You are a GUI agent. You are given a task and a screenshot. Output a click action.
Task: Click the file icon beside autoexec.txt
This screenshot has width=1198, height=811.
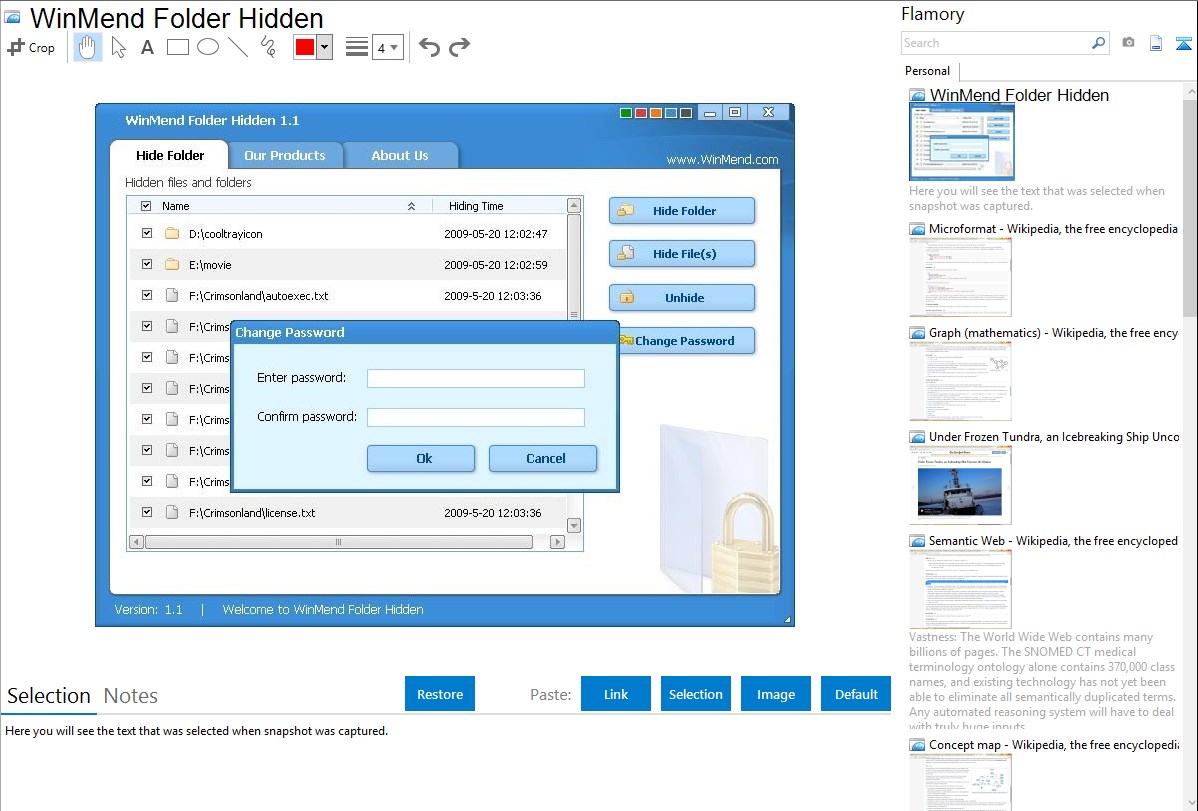(x=172, y=296)
